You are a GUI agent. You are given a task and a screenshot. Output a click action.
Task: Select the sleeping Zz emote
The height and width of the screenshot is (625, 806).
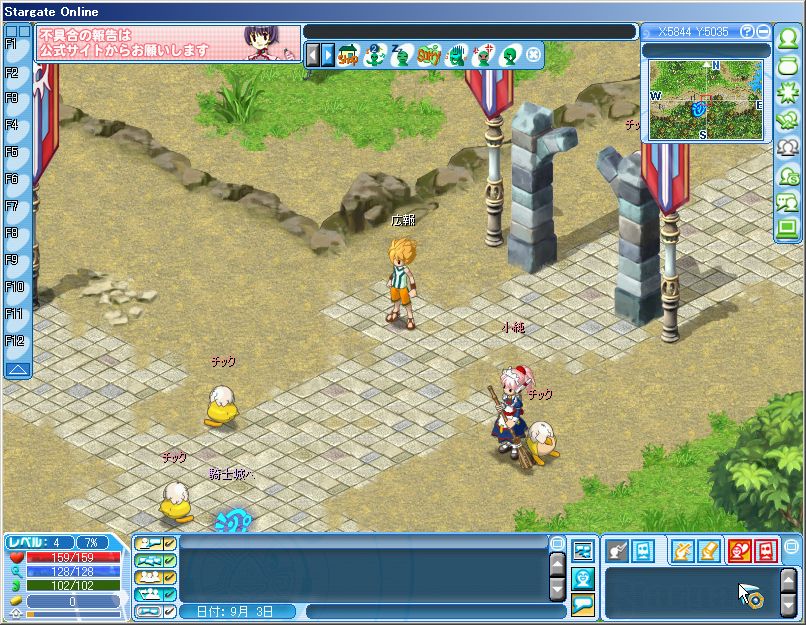tap(401, 54)
